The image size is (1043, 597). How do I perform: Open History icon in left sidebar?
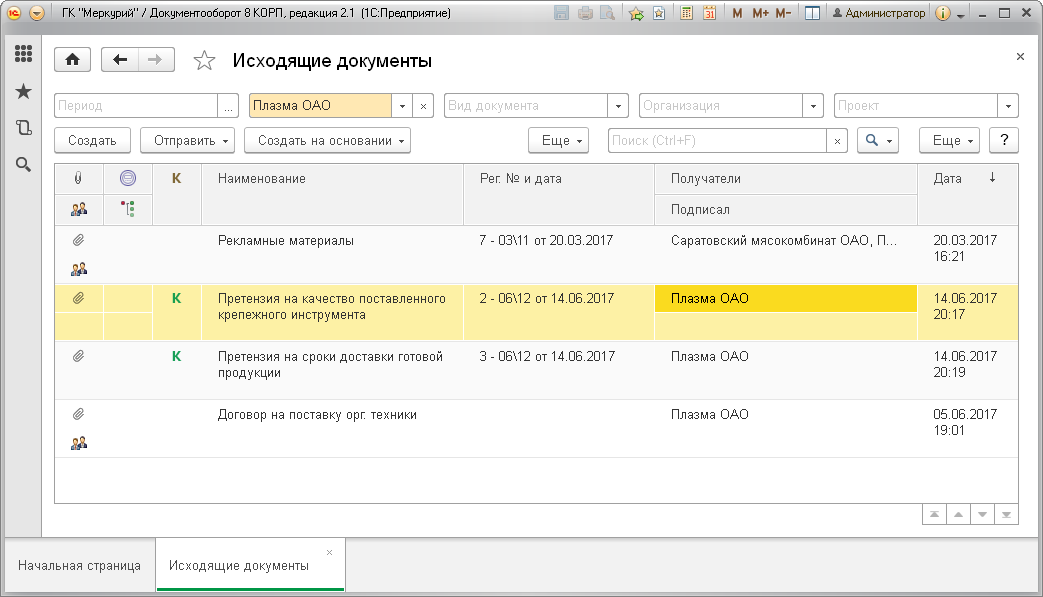coord(23,128)
